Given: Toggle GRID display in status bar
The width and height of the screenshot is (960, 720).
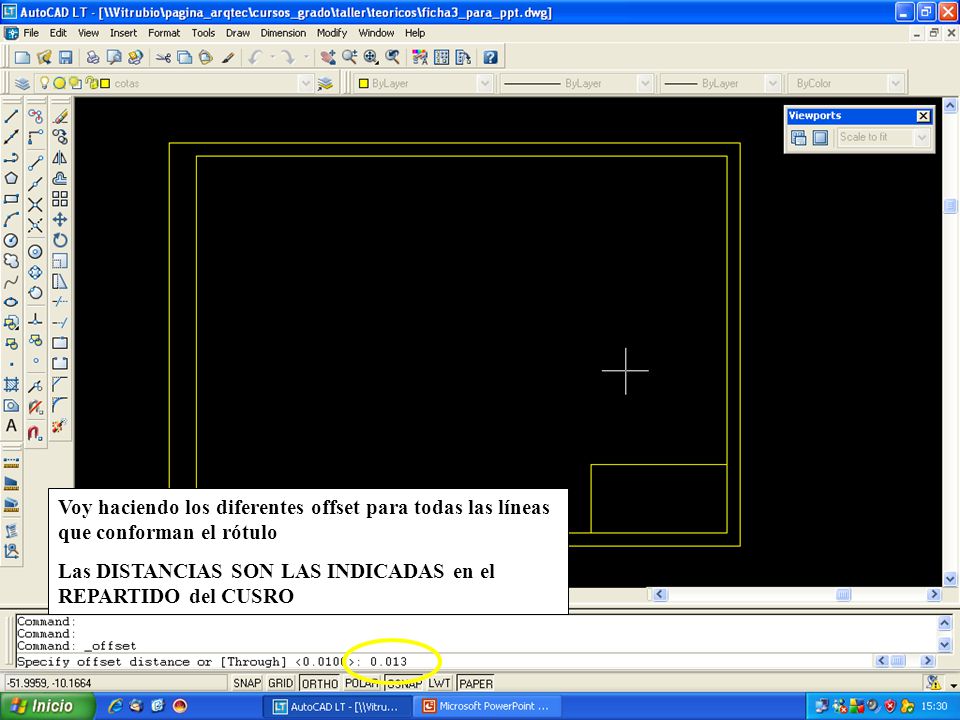Looking at the screenshot, I should (x=280, y=683).
